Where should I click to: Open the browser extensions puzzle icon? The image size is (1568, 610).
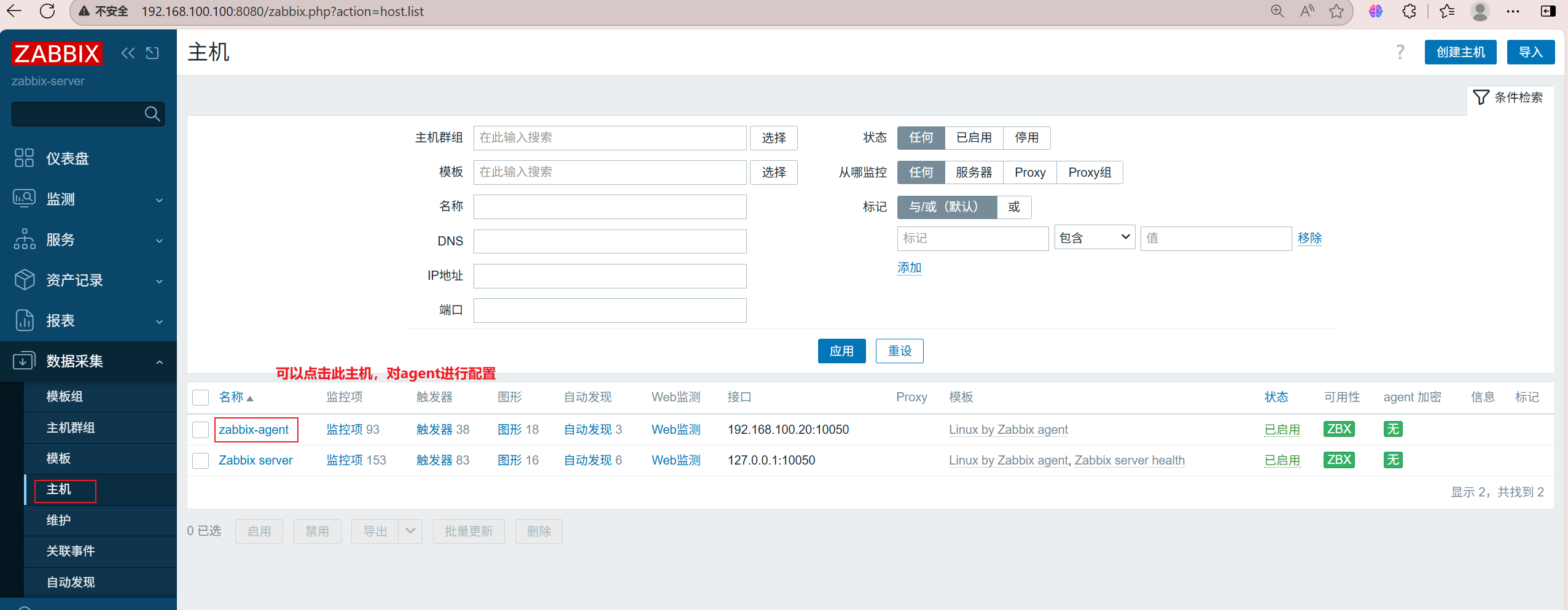tap(1410, 11)
